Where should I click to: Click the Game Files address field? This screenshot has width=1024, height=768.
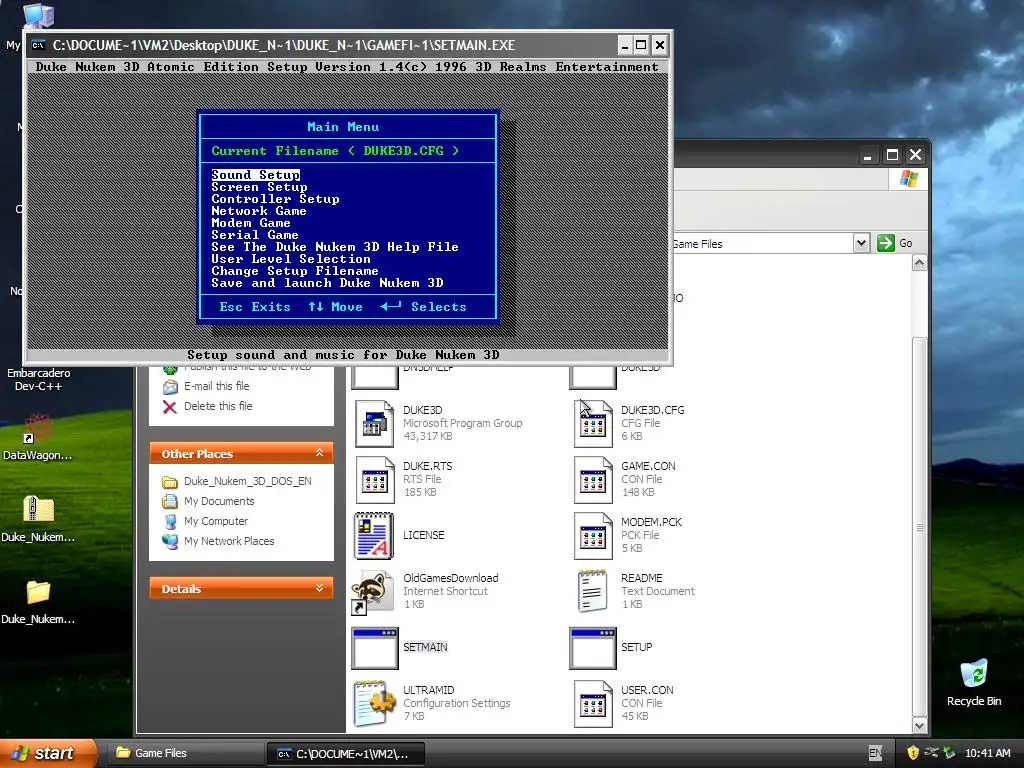(x=762, y=244)
